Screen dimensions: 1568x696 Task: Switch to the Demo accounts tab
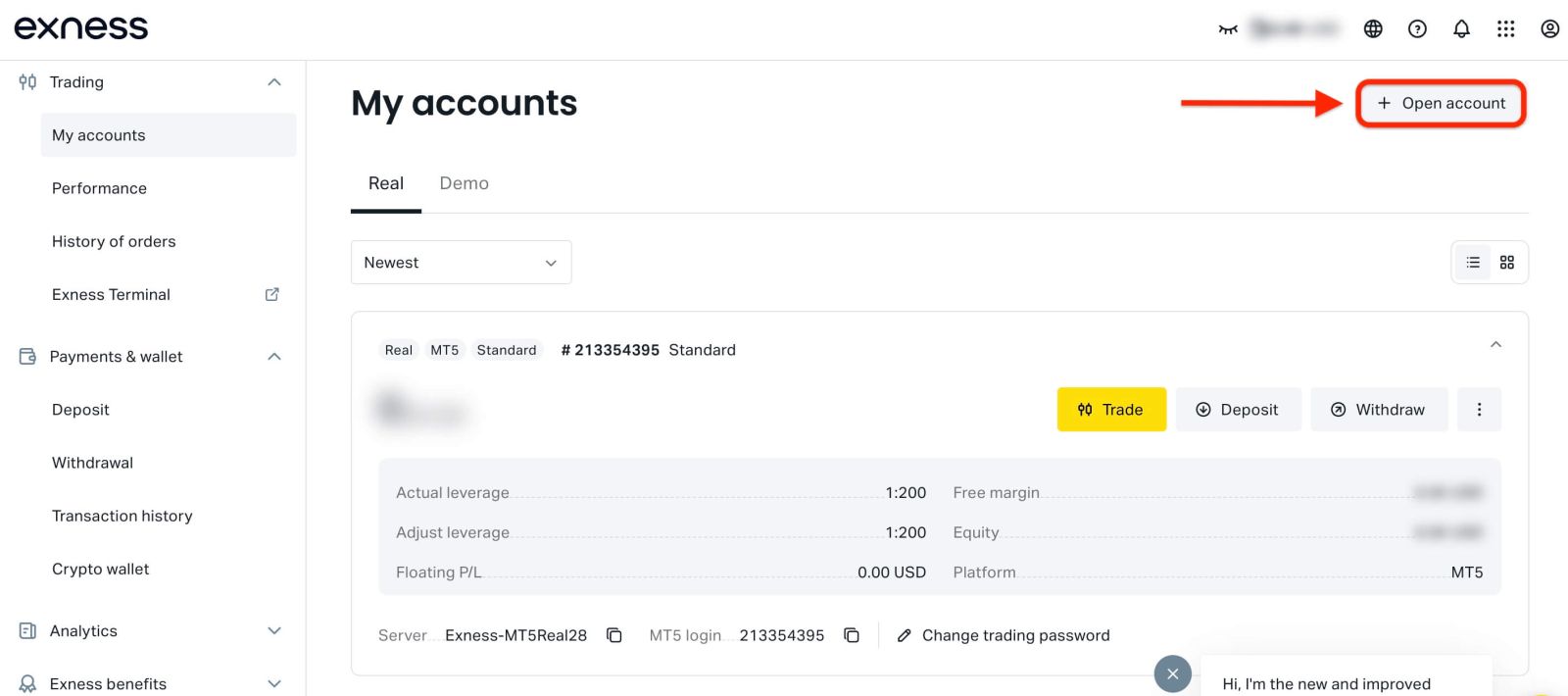(x=464, y=183)
